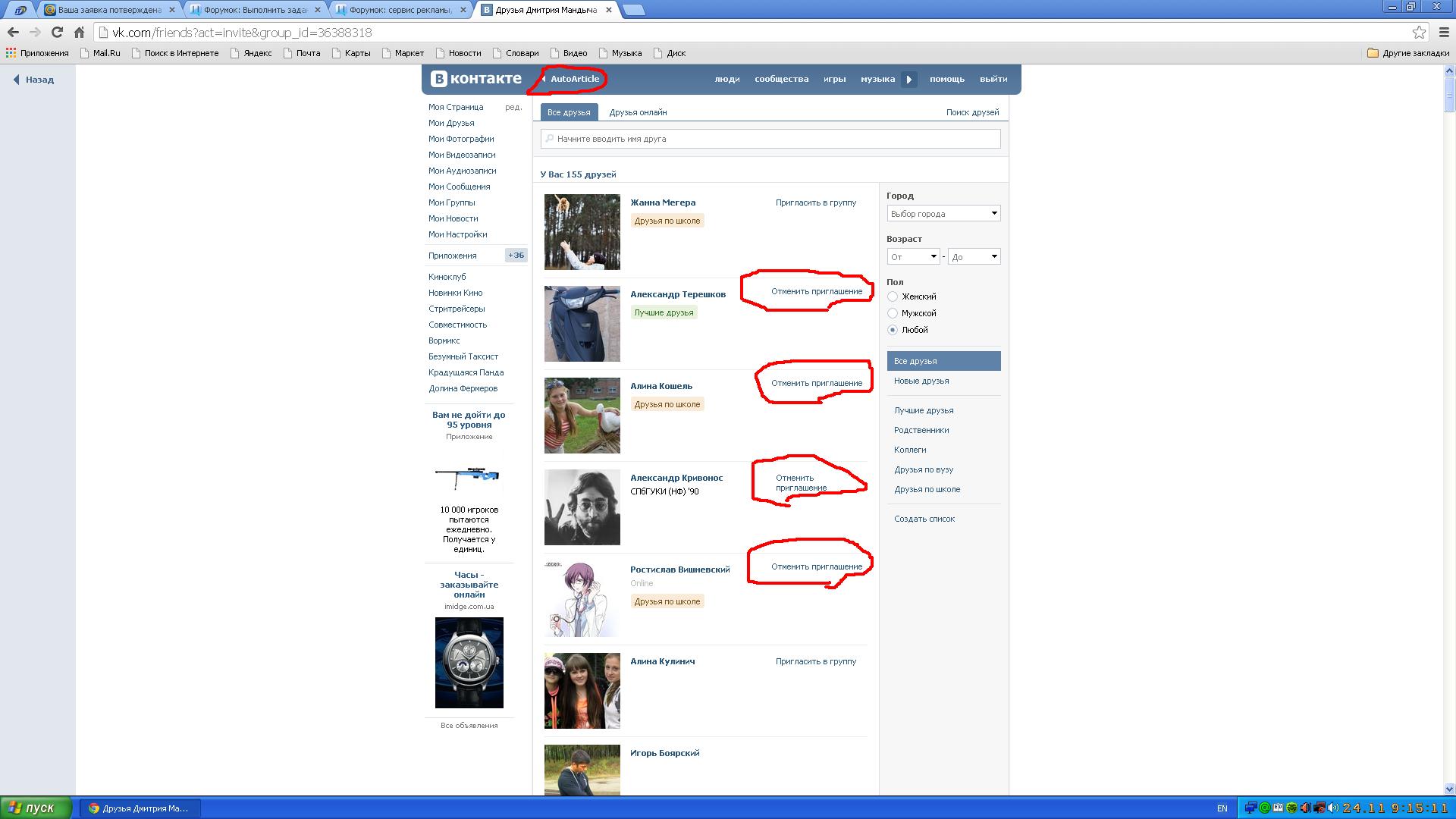Open the Chrome menu hamburger icon
1456x819 pixels.
[x=1444, y=33]
